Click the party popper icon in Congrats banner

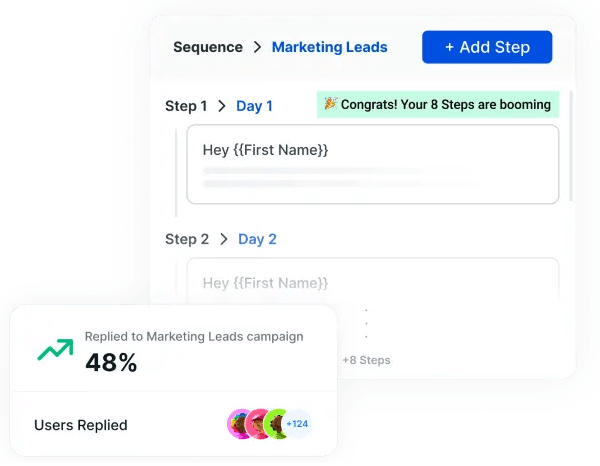[x=329, y=104]
